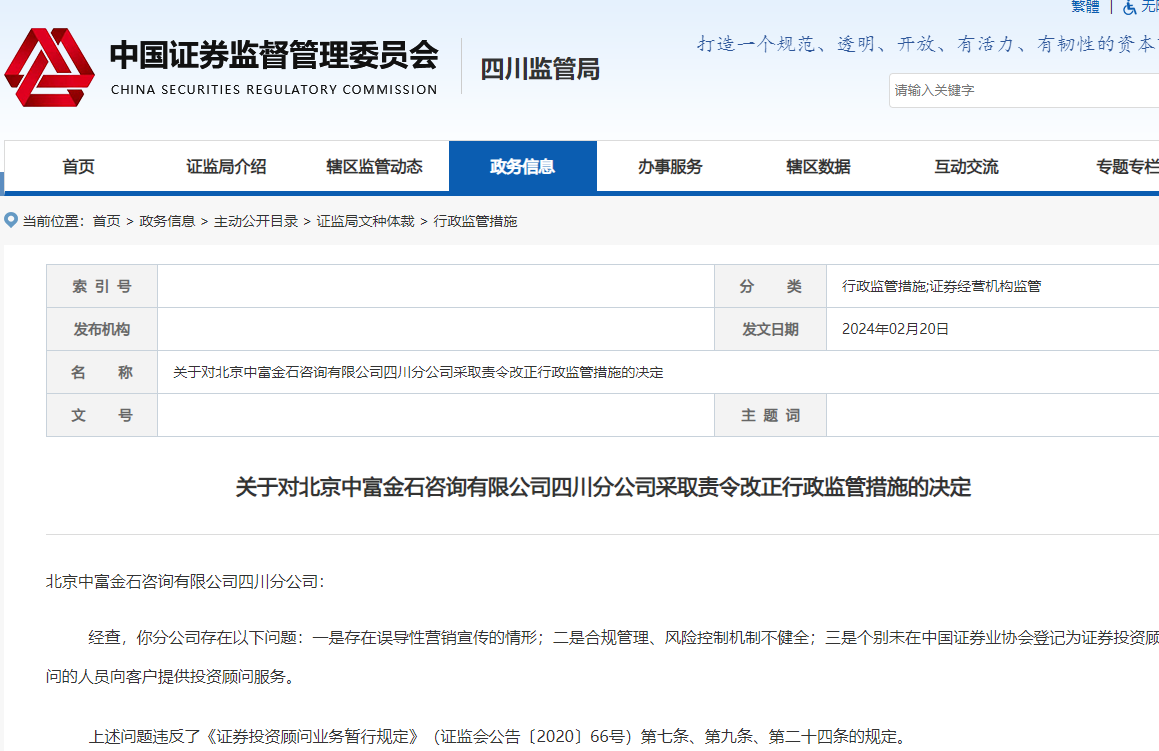Click the 请输入关键字 search field
This screenshot has width=1159, height=751.
click(x=1024, y=90)
